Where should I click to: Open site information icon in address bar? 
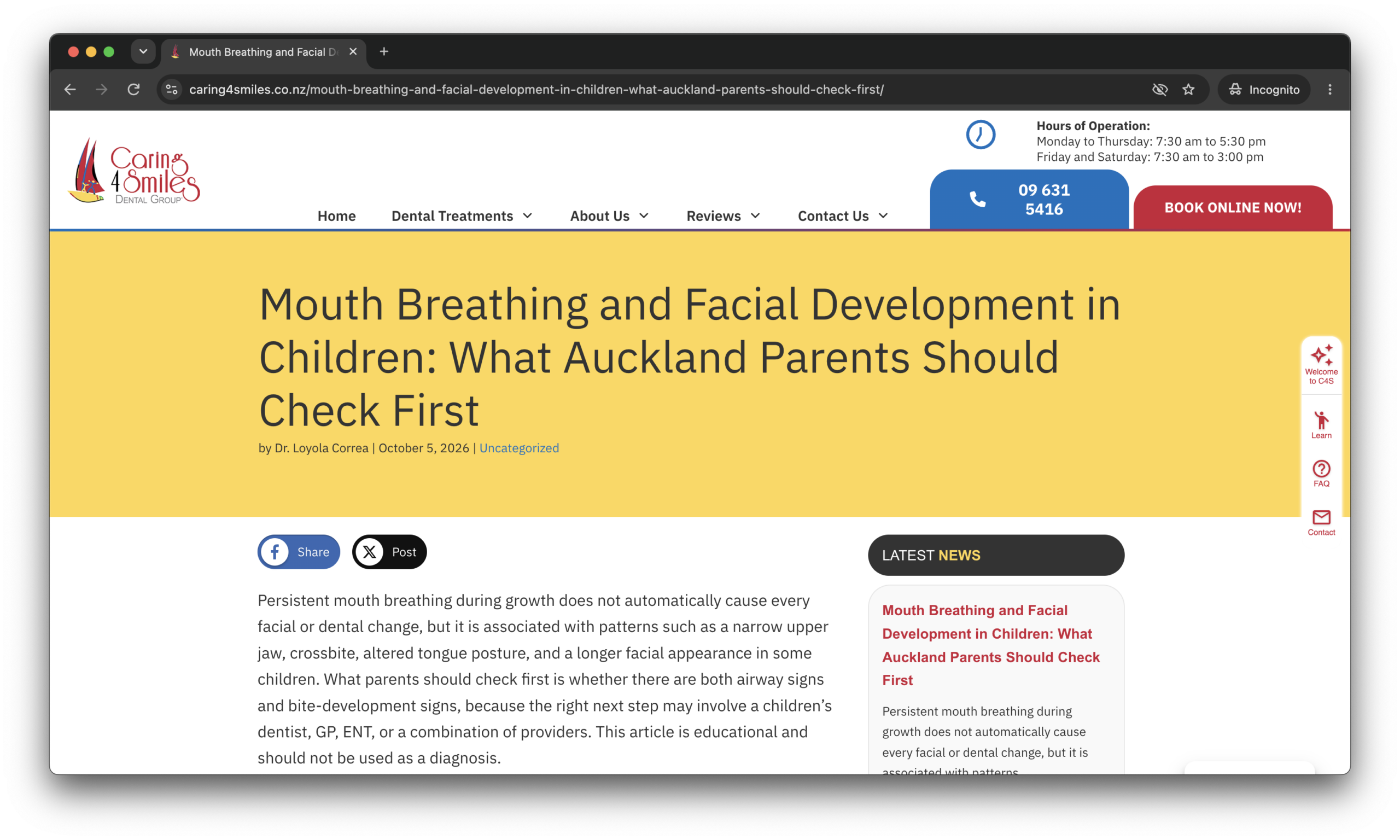tap(172, 90)
